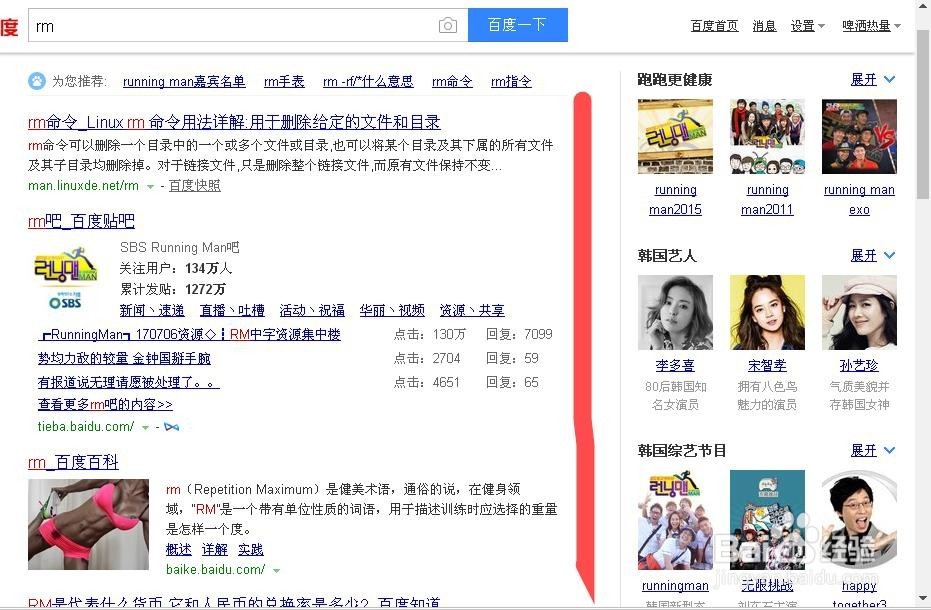Open dropdown arrow beside man.linuxde.net/rm
The image size is (931, 610).
tap(150, 187)
